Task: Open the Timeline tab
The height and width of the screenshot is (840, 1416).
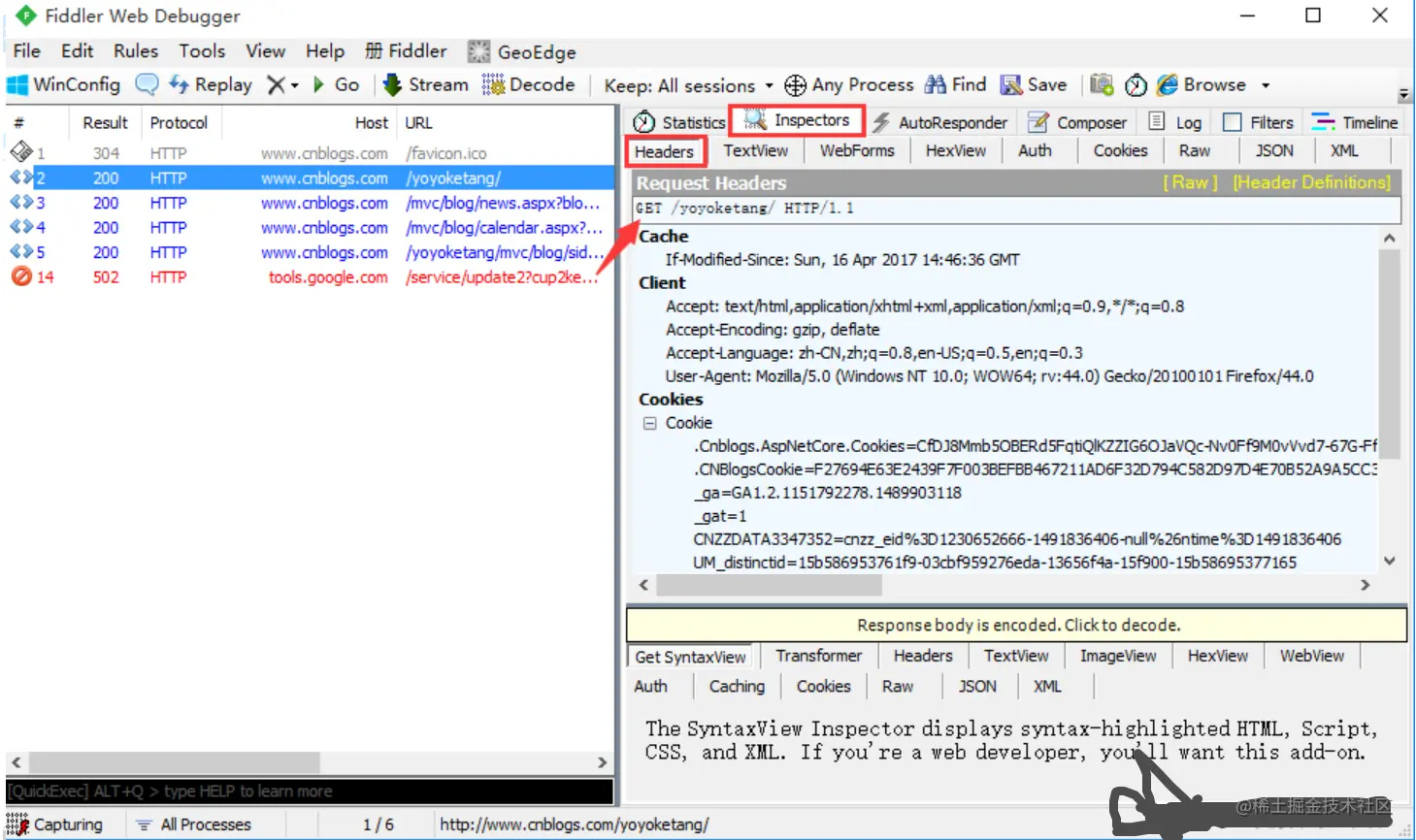Action: tap(1355, 122)
